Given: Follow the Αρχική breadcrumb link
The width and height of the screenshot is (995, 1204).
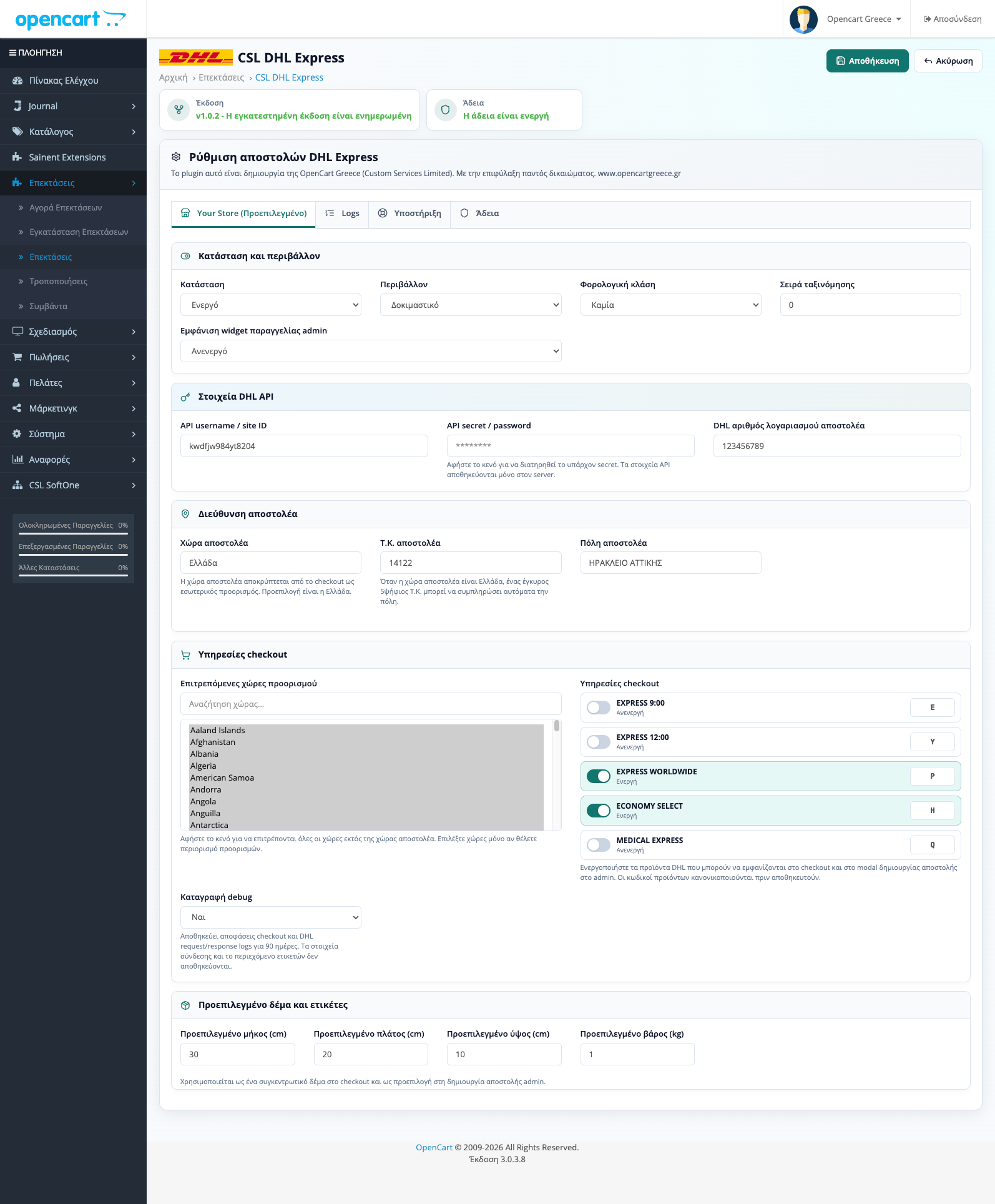Looking at the screenshot, I should pyautogui.click(x=173, y=77).
